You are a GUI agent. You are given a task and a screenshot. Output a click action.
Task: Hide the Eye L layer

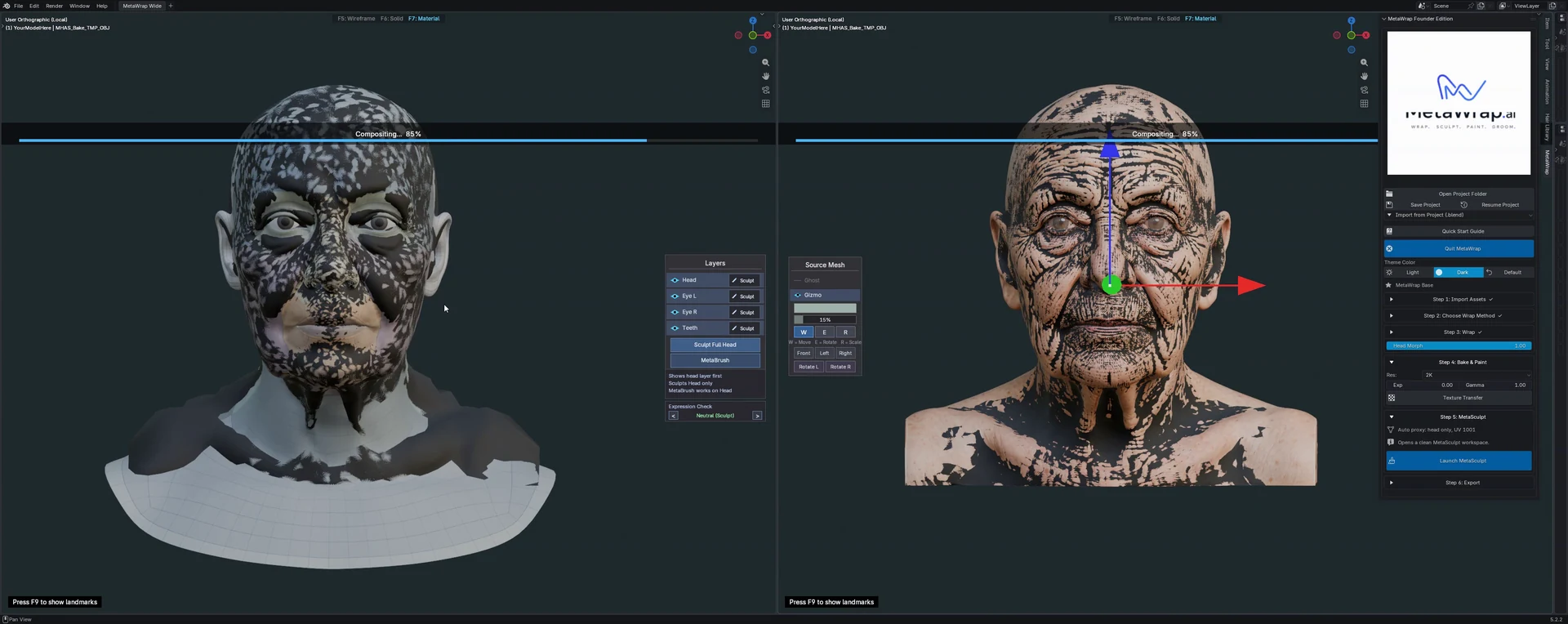675,296
